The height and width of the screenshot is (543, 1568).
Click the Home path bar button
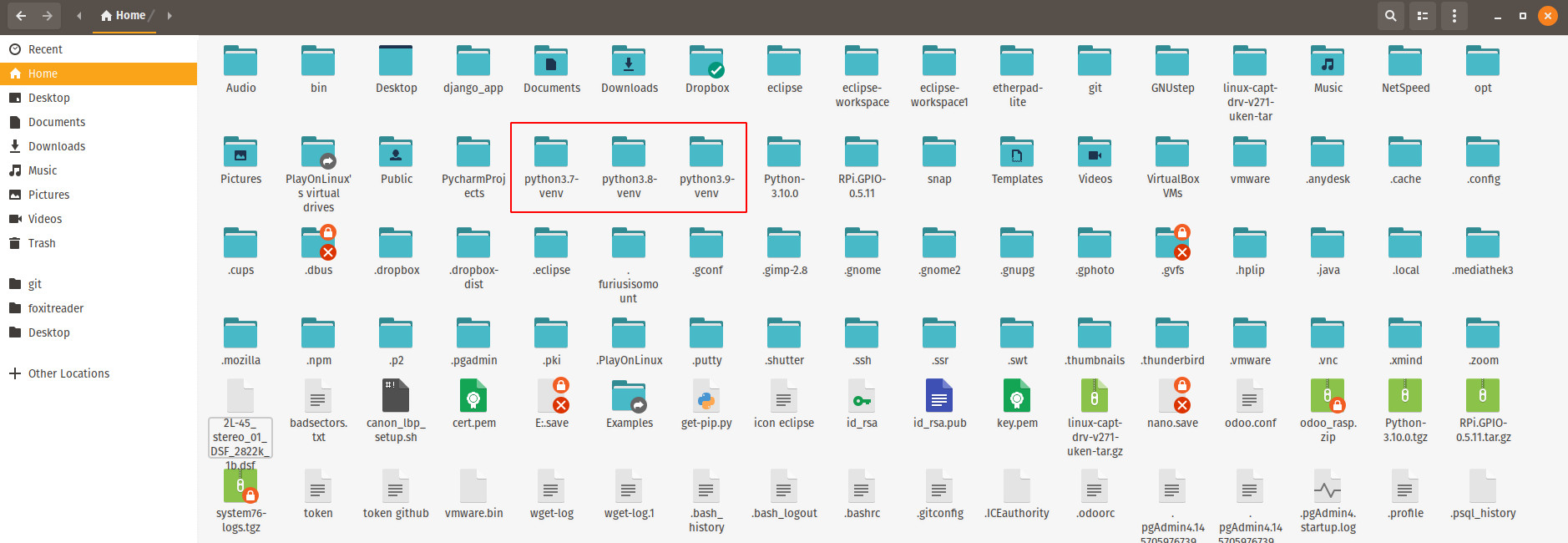tap(124, 16)
